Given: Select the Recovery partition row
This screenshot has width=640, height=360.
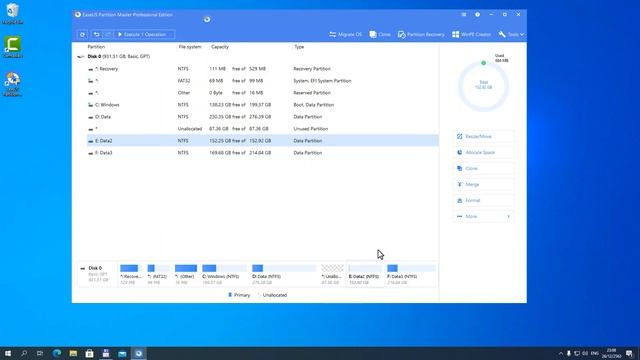Looking at the screenshot, I should point(262,69).
